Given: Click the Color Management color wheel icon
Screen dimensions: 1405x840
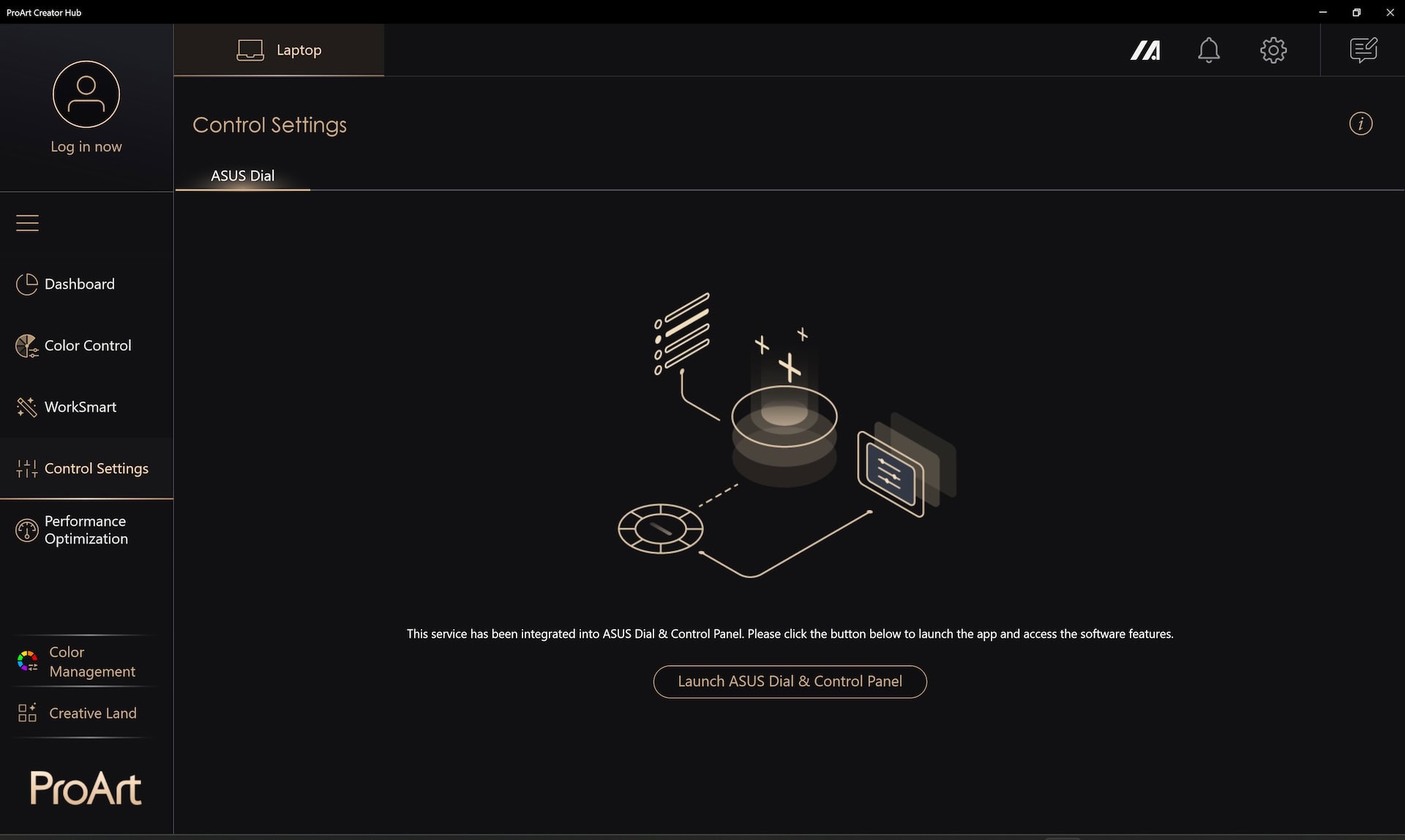Looking at the screenshot, I should (28, 661).
